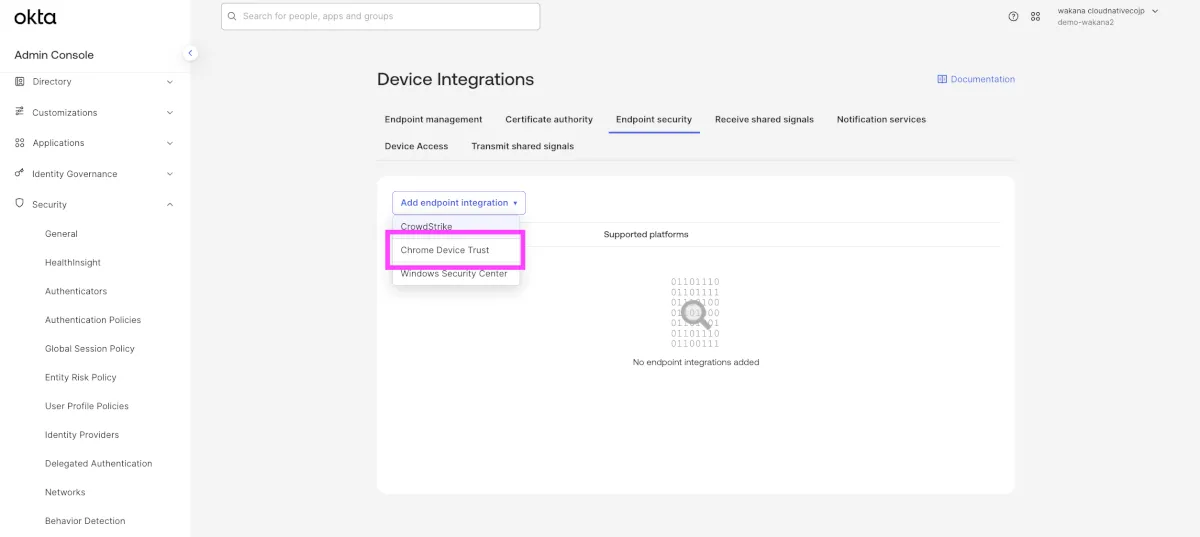Click the Customizations sidebar icon
The image size is (1200, 537).
20,112
